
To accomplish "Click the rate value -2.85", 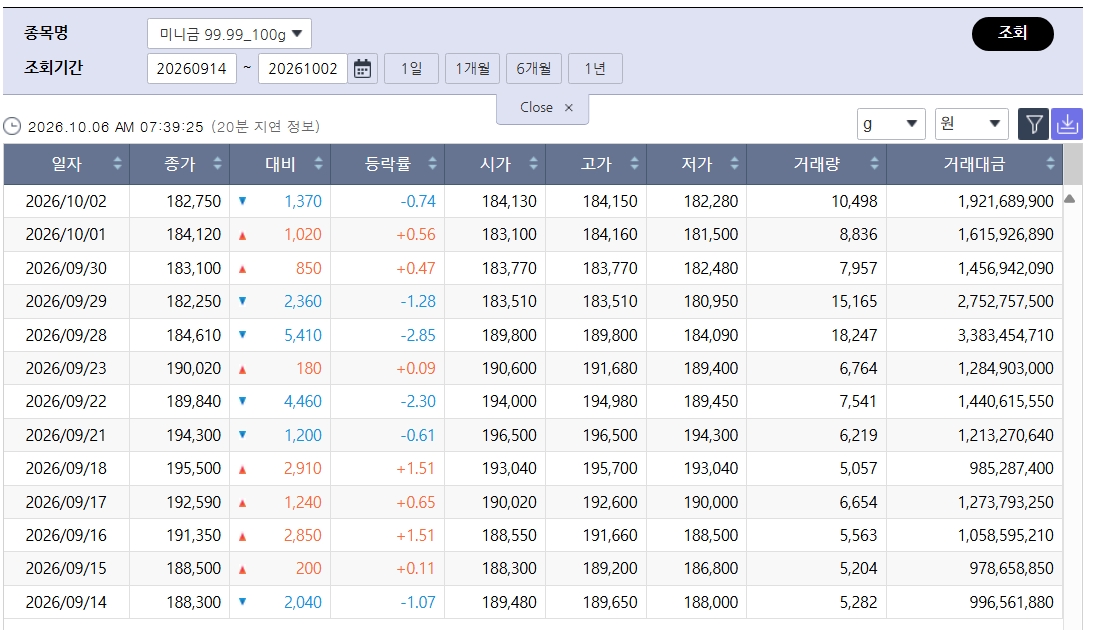I will pyautogui.click(x=418, y=335).
